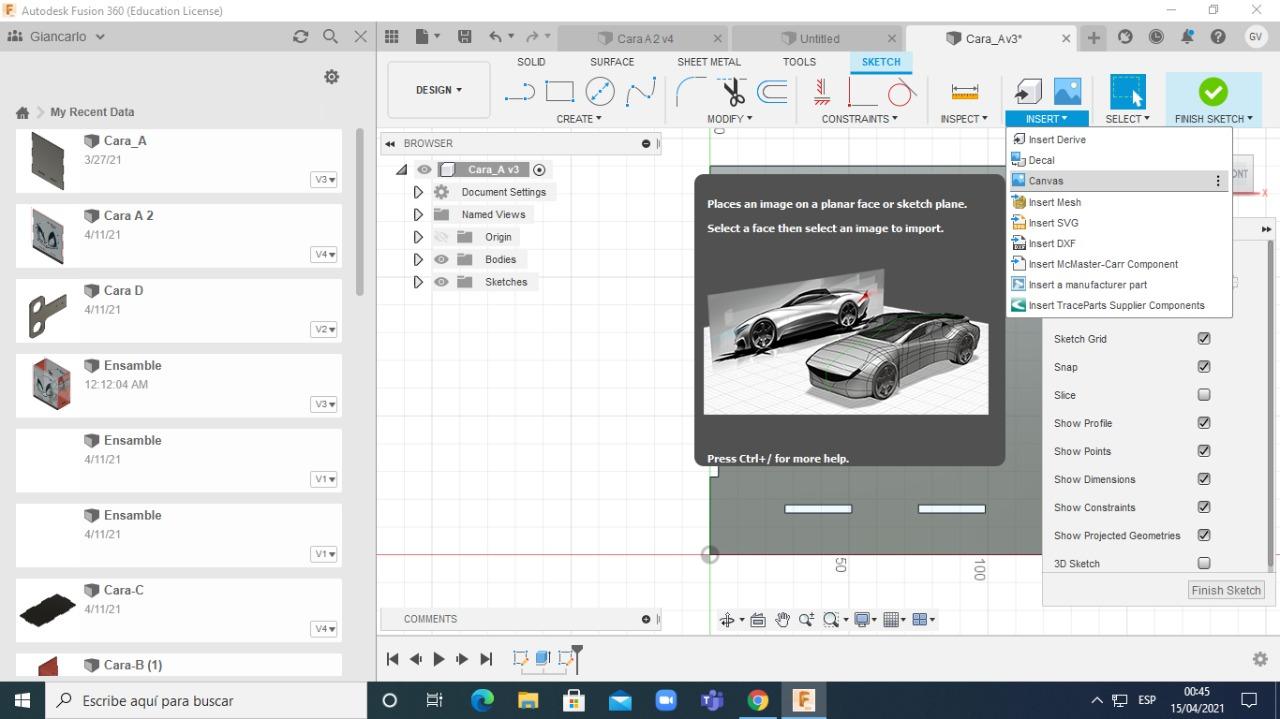
Task: Open the DESIGN workspace dropdown
Action: pos(438,90)
